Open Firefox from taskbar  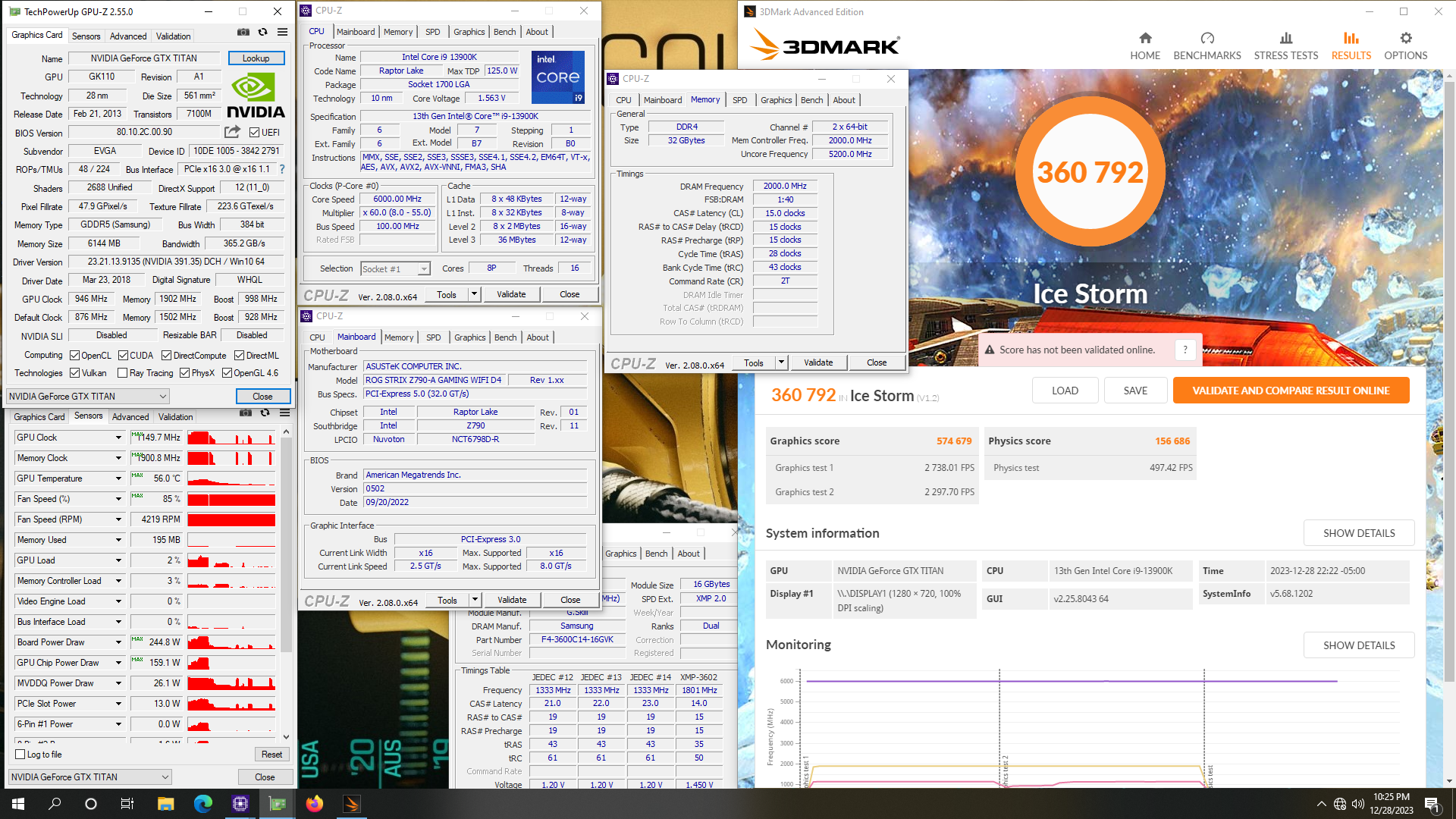click(x=315, y=804)
